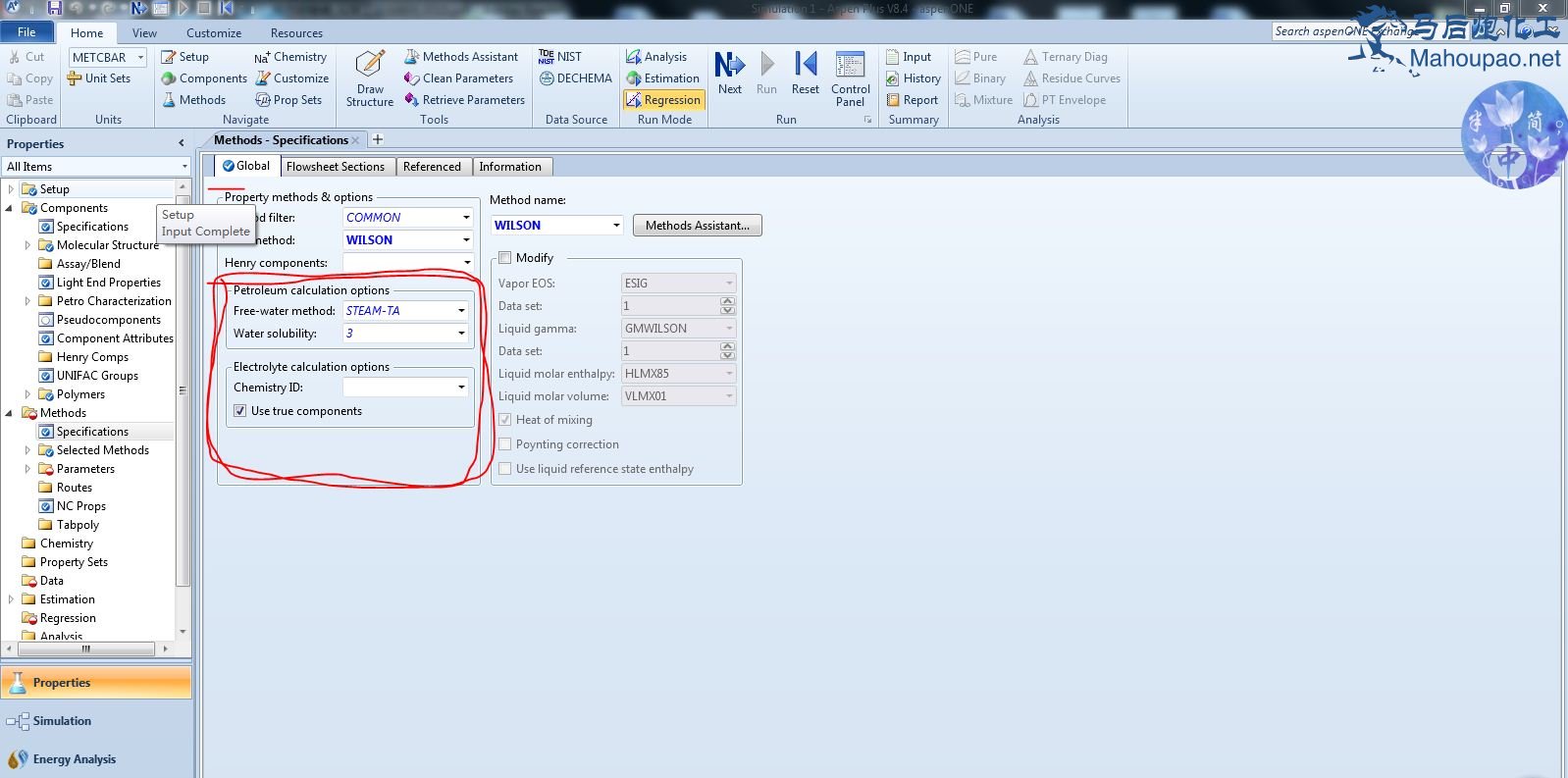Click the navigation tree horizontal scrollbar
Image resolution: width=1568 pixels, height=778 pixels.
[86, 648]
